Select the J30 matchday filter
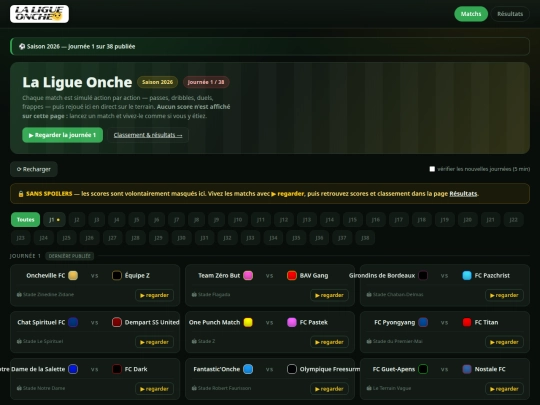This screenshot has height=405, width=540. point(181,238)
